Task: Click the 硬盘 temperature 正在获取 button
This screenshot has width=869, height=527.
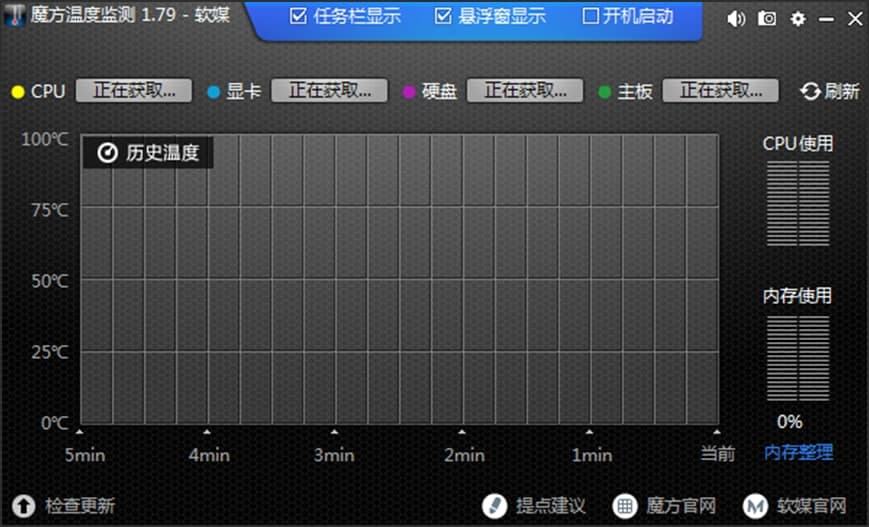Action: click(525, 90)
